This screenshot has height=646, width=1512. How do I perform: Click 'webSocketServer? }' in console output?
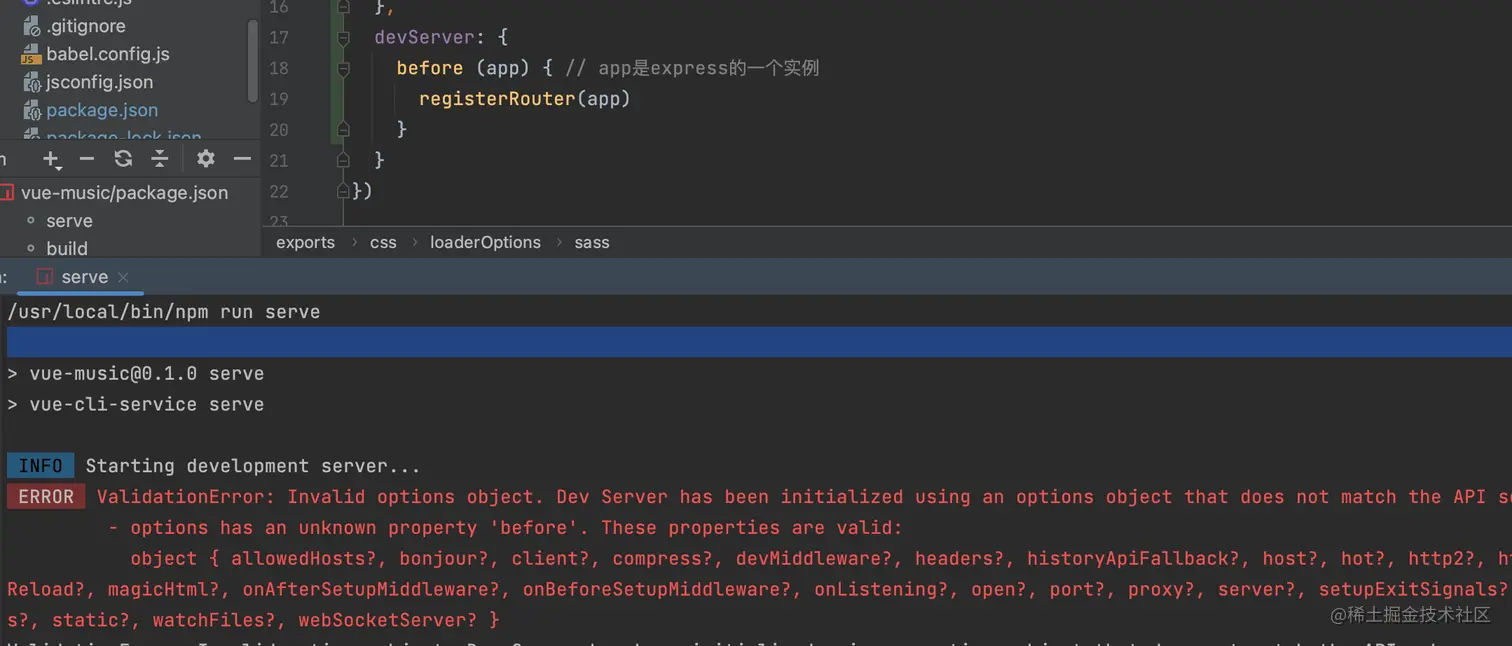pyautogui.click(x=399, y=621)
